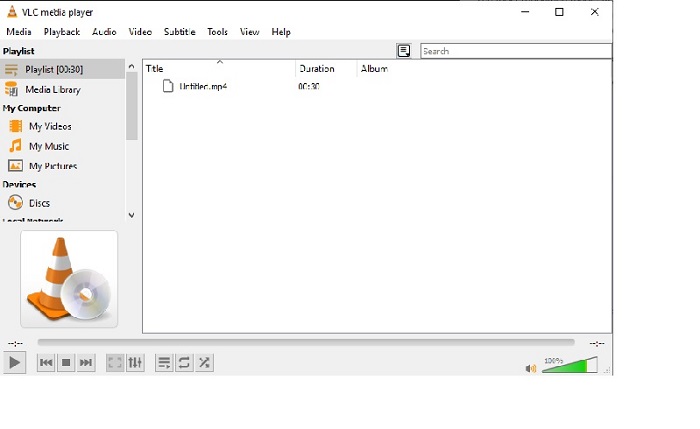
Task: Open the View menu
Action: click(x=249, y=32)
